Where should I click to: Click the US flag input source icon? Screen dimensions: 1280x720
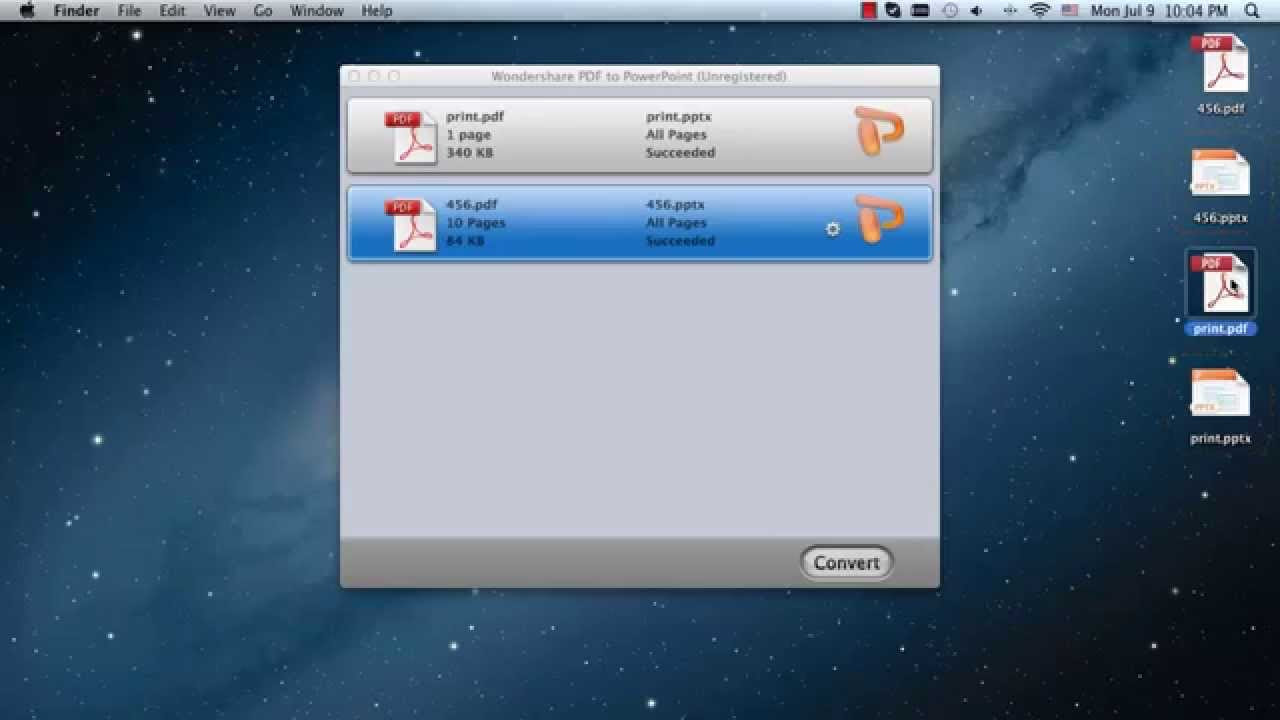[x=1070, y=11]
